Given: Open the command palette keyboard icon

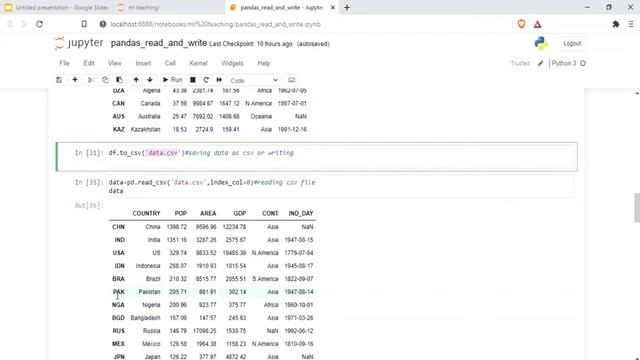Looking at the screenshot, I should pos(291,80).
